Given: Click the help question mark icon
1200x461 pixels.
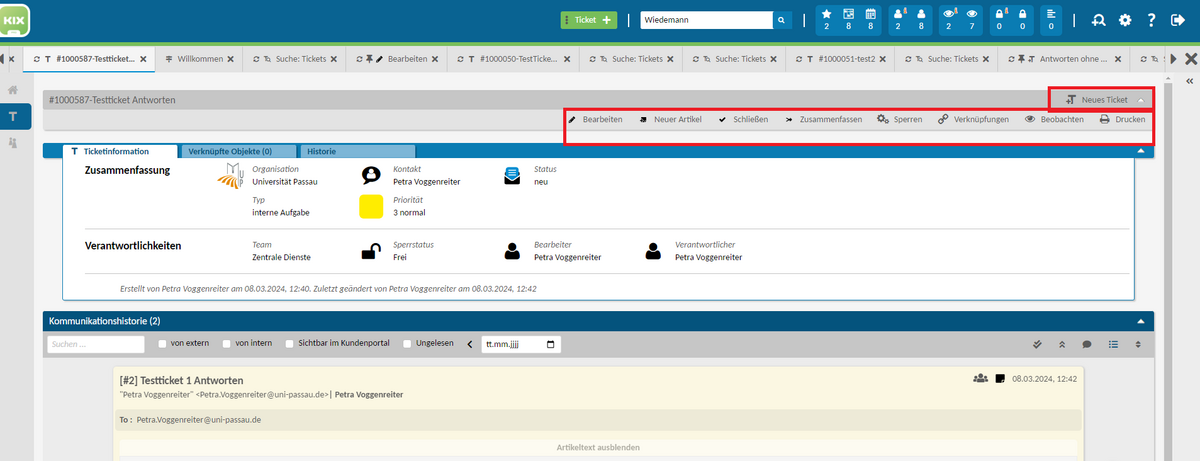Looking at the screenshot, I should pos(1151,20).
